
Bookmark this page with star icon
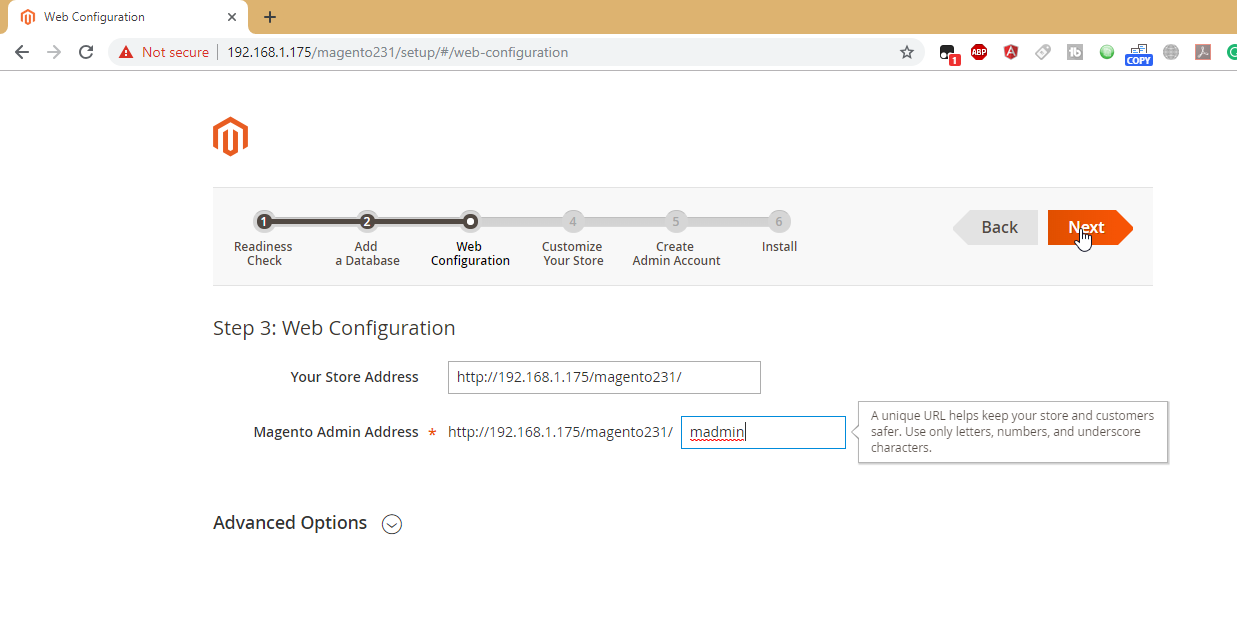[907, 52]
